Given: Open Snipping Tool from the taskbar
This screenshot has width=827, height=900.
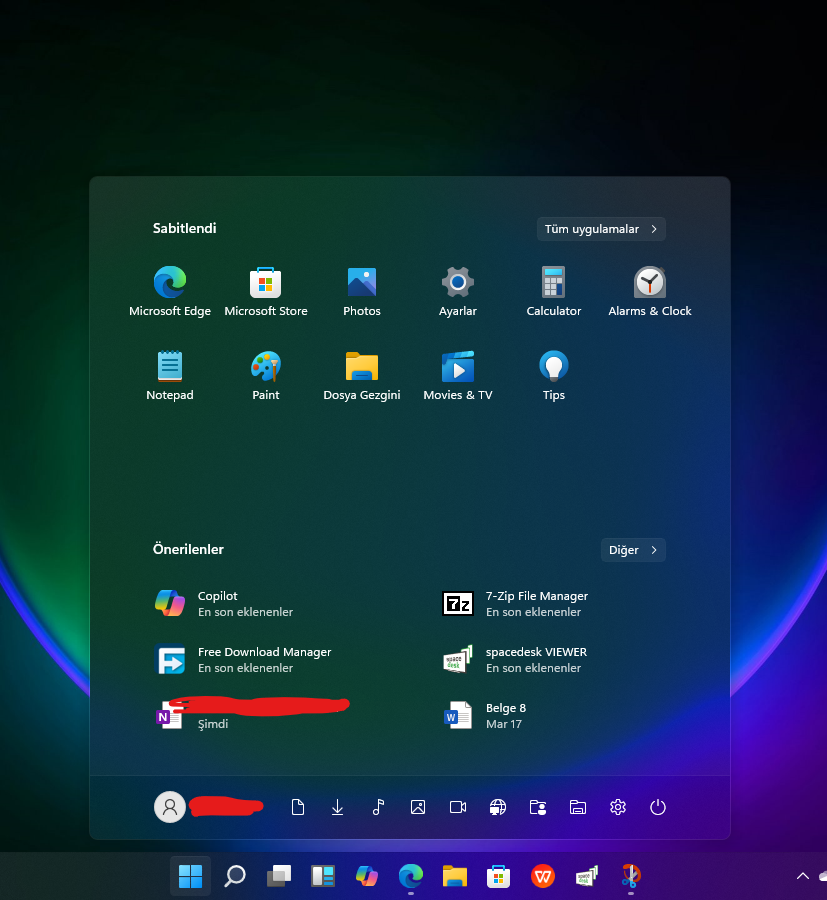Looking at the screenshot, I should coord(631,876).
